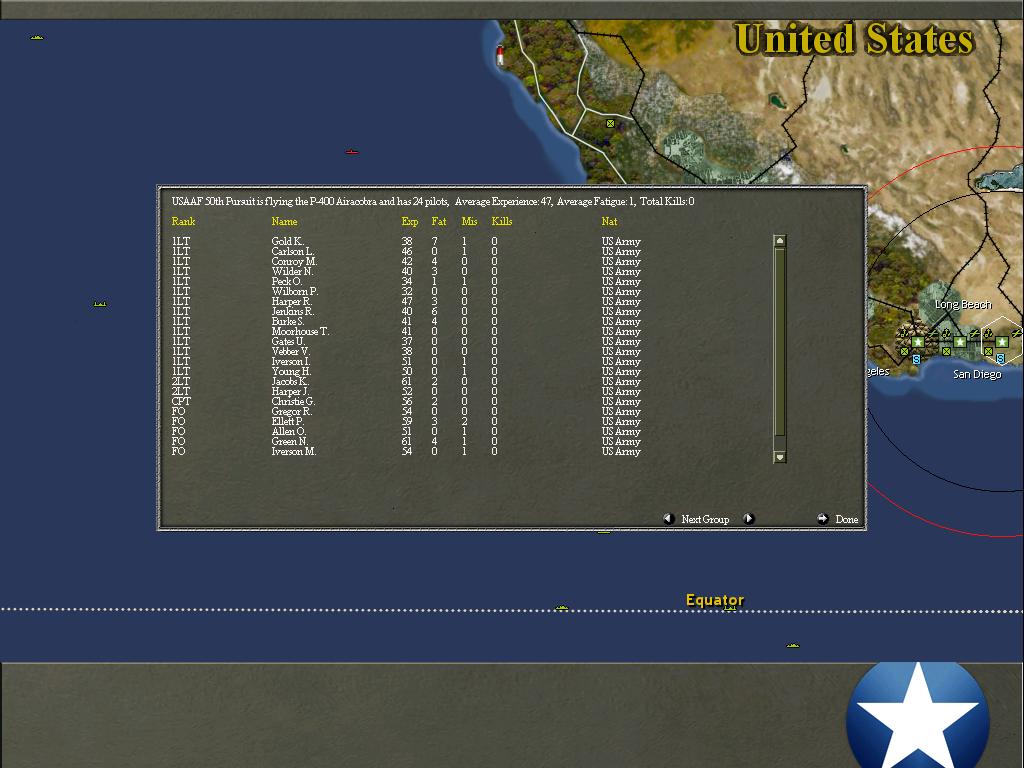
Task: Select pilot Conroy M. row
Action: click(x=406, y=261)
